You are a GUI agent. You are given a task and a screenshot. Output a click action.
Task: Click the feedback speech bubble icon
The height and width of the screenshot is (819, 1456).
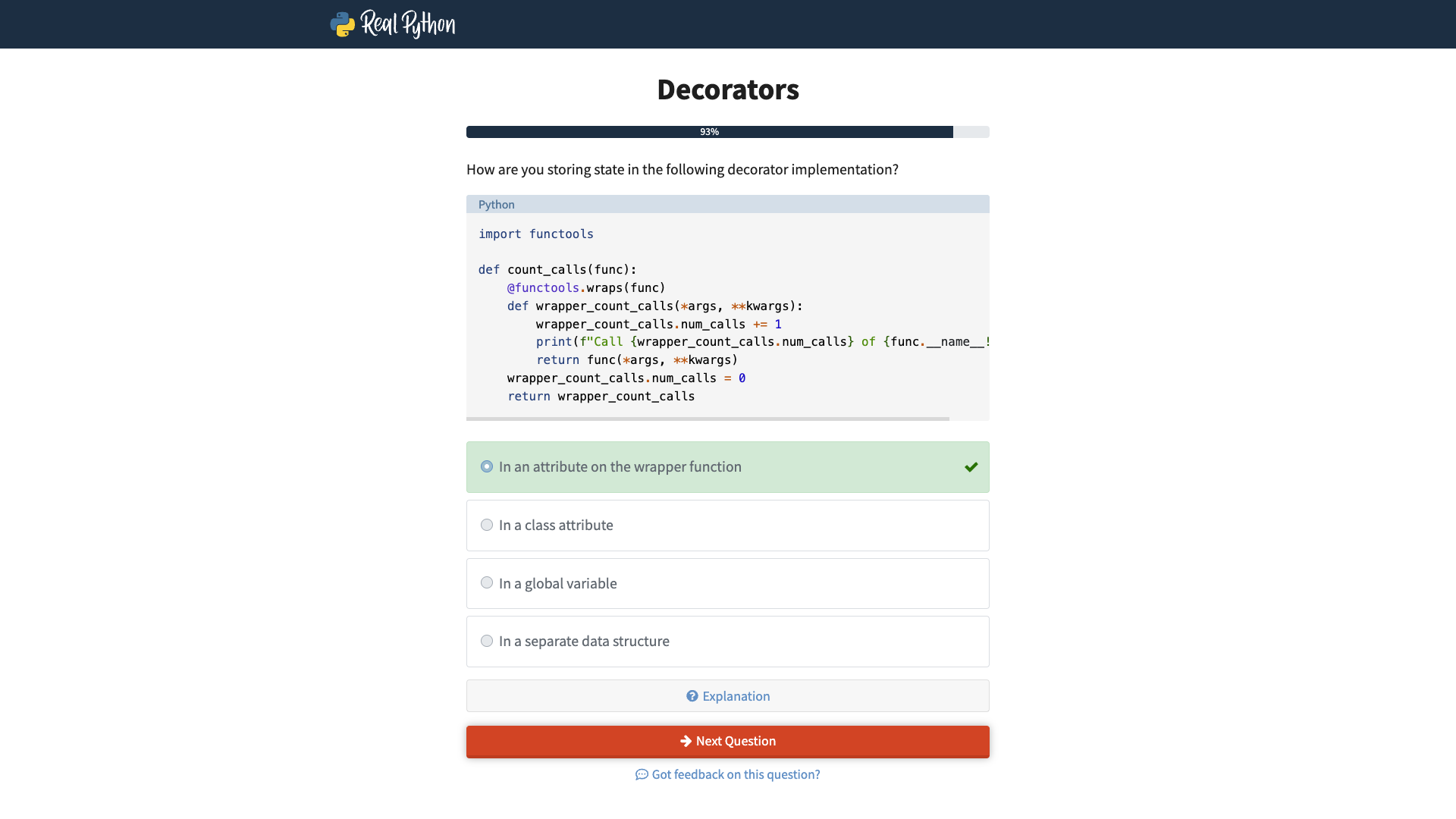642,774
